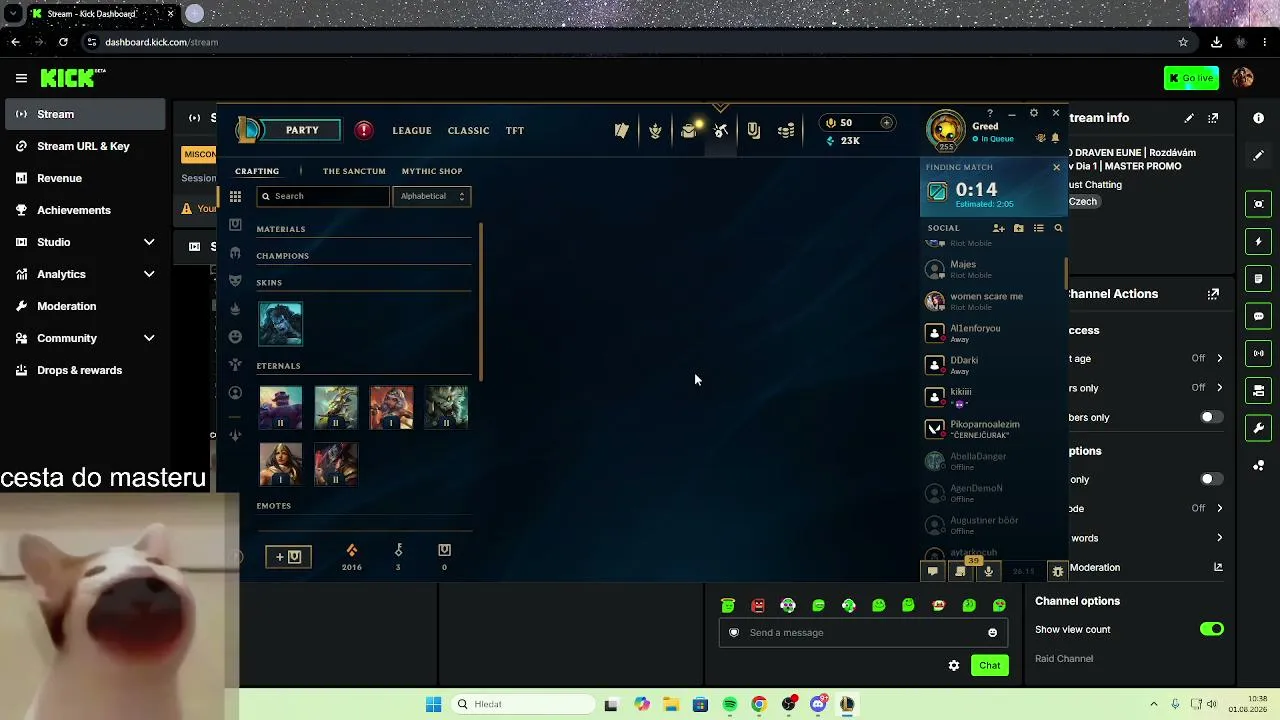
Task: Open the Kick hamburger menu
Action: point(21,78)
